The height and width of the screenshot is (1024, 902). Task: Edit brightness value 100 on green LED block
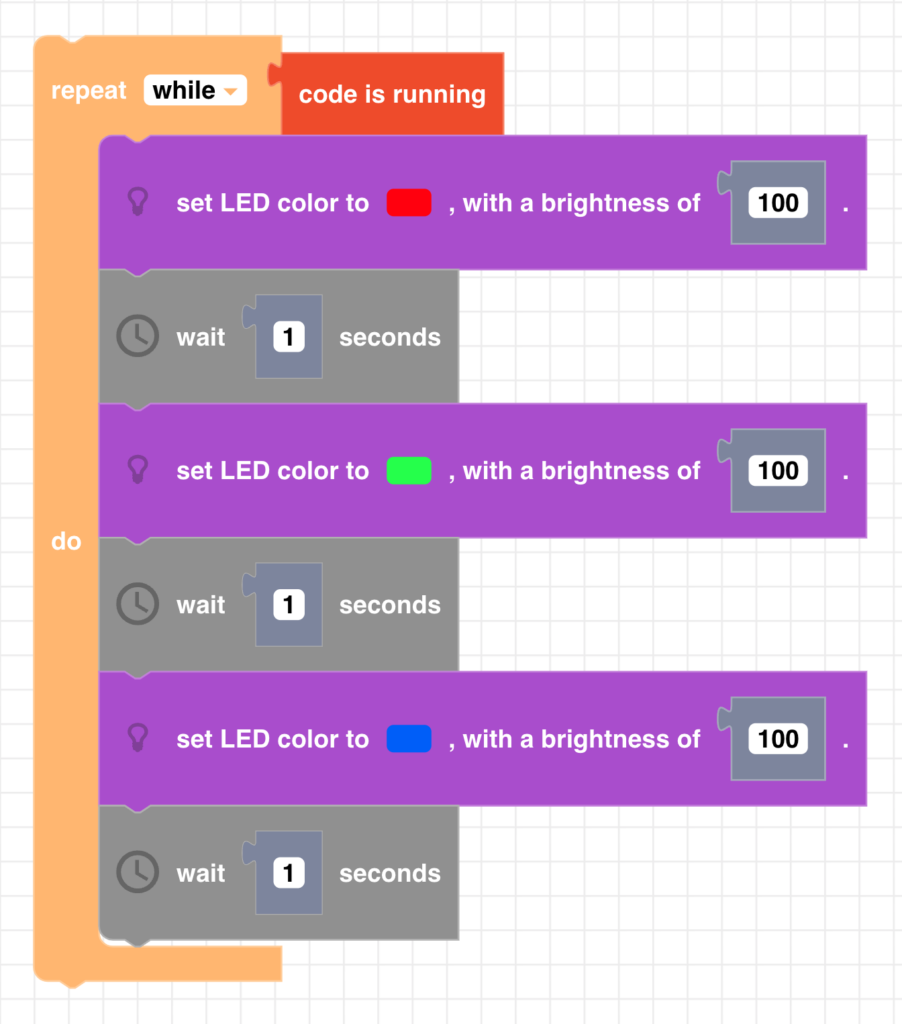click(778, 471)
